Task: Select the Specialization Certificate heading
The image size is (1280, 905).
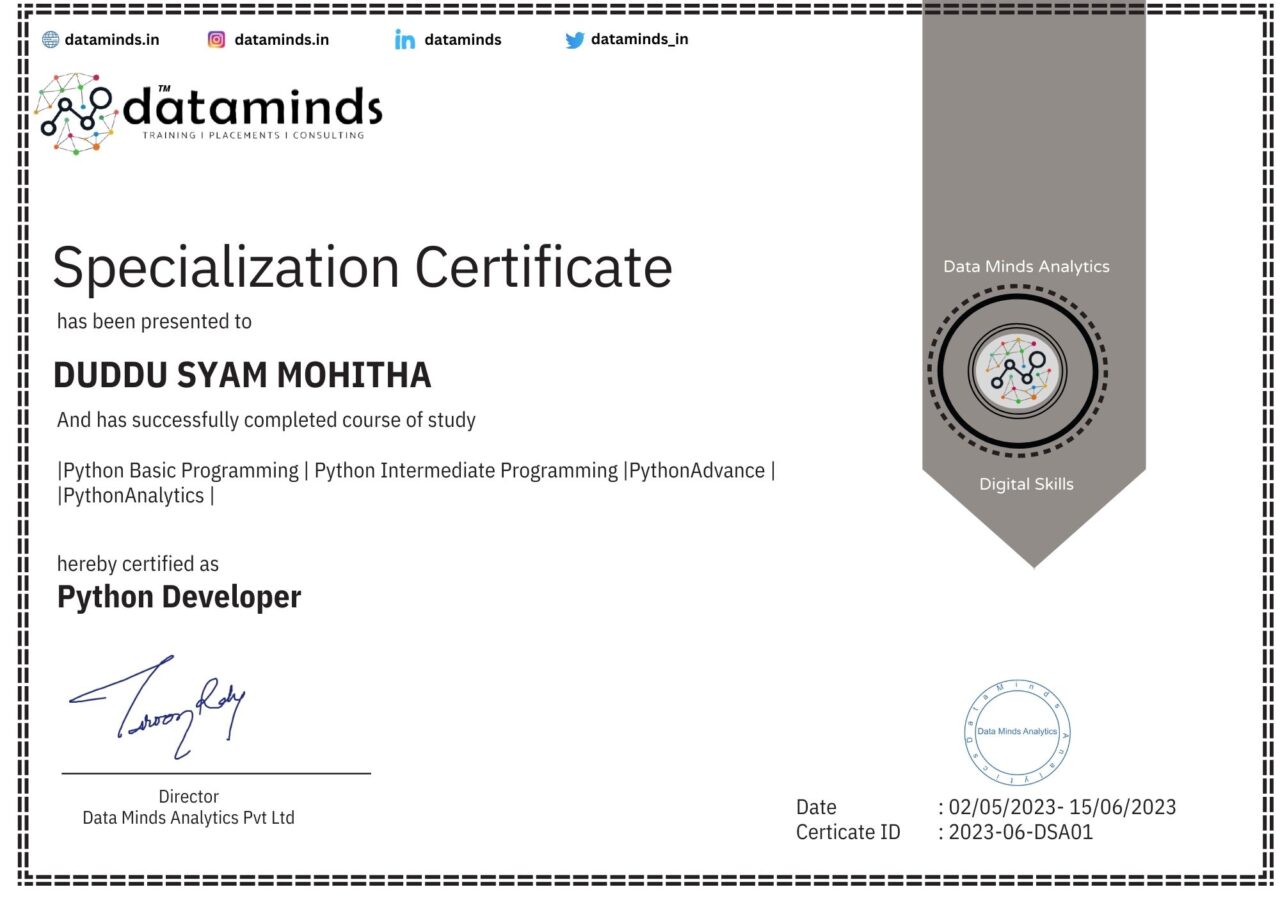Action: (364, 266)
